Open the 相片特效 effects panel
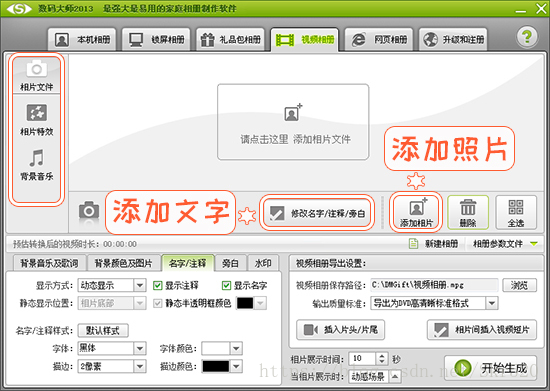This screenshot has height=391, width=550. (x=36, y=120)
